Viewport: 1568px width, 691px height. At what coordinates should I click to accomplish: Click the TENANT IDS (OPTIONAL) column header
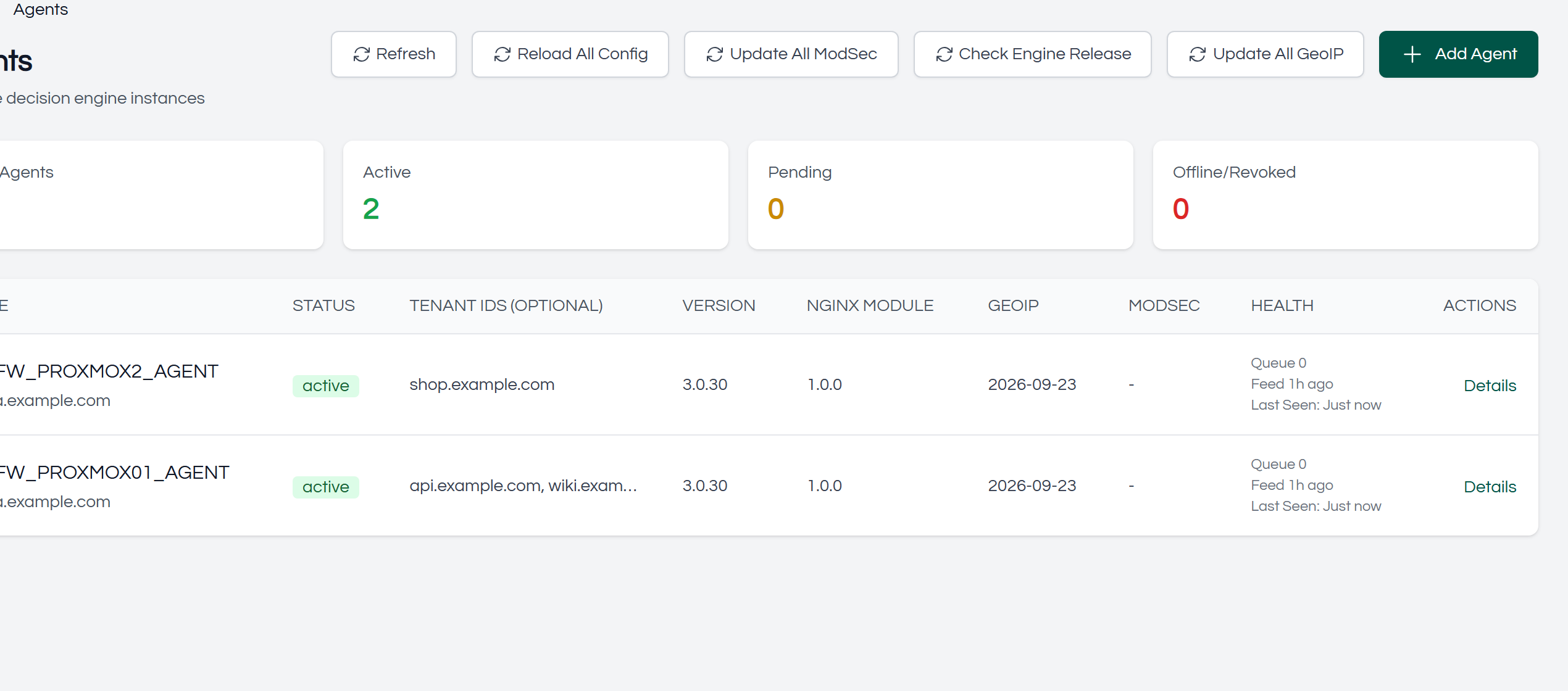click(506, 305)
